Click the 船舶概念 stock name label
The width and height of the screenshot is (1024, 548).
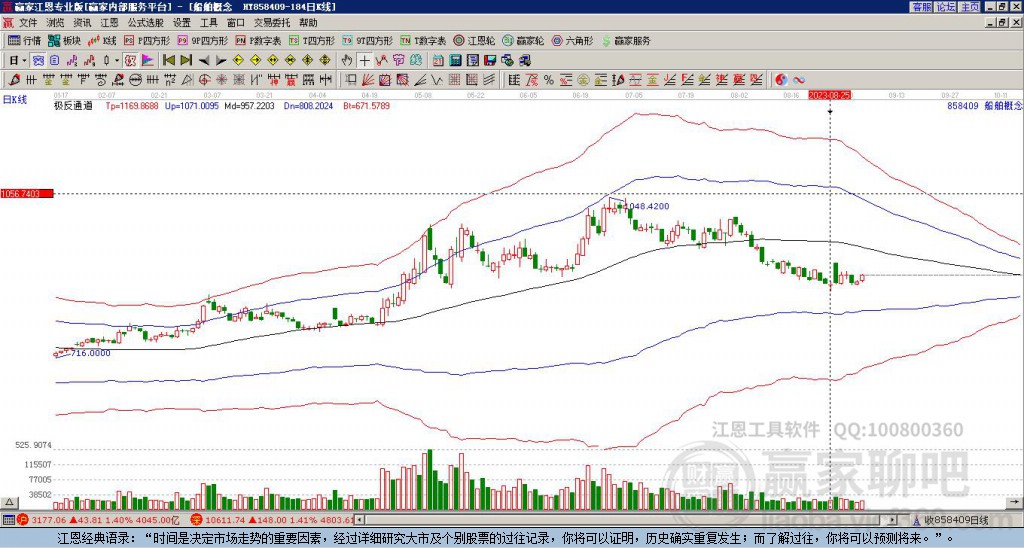coord(1003,105)
